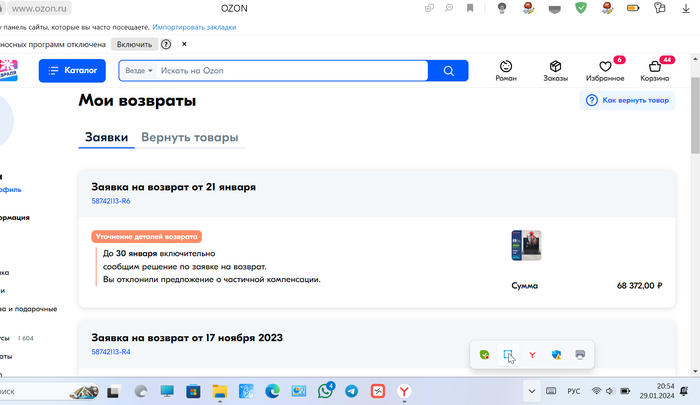
Task: Collapse the hidden tray icons chevron
Action: [x=532, y=391]
